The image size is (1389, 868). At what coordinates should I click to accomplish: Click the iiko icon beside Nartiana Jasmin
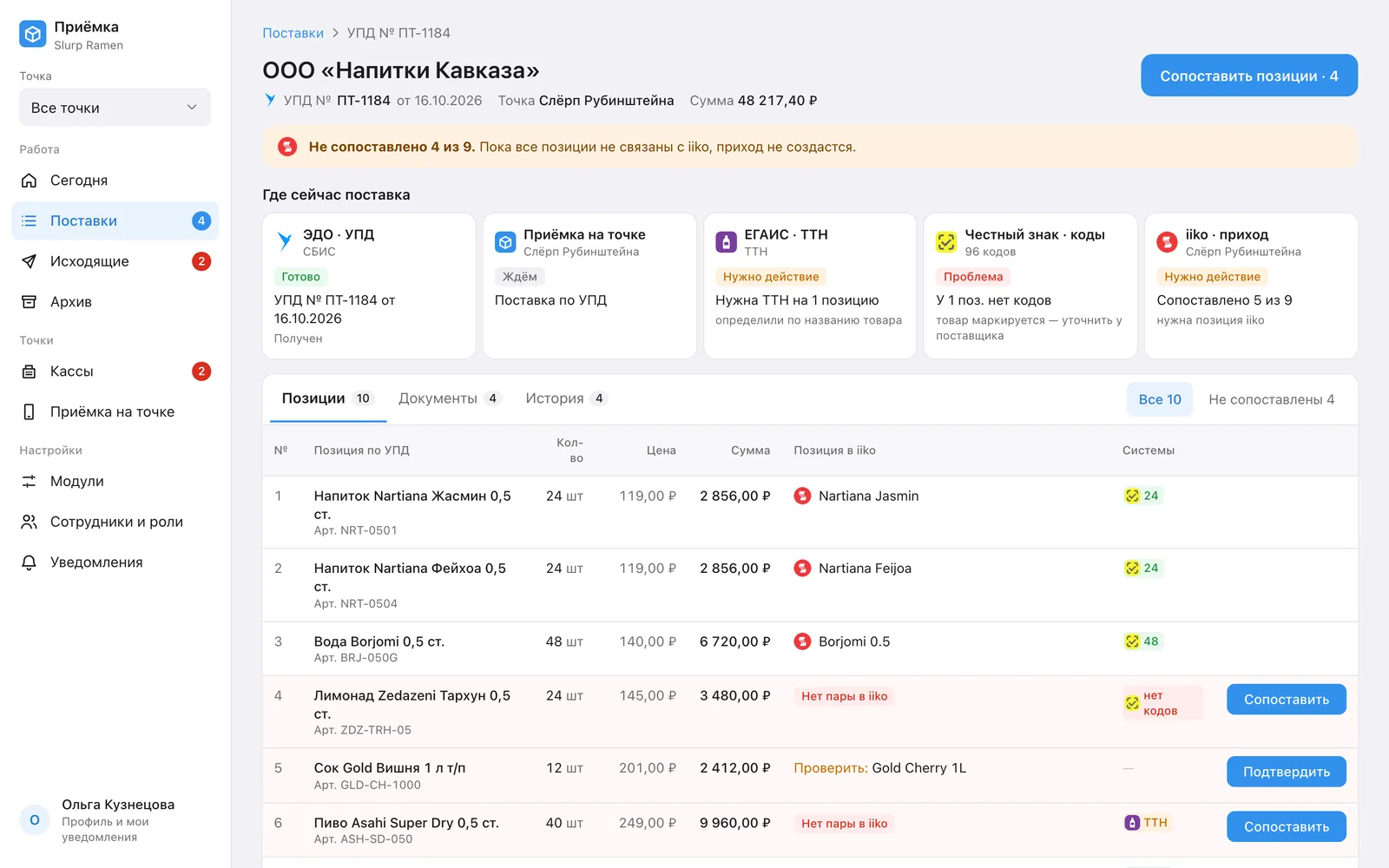coord(803,496)
